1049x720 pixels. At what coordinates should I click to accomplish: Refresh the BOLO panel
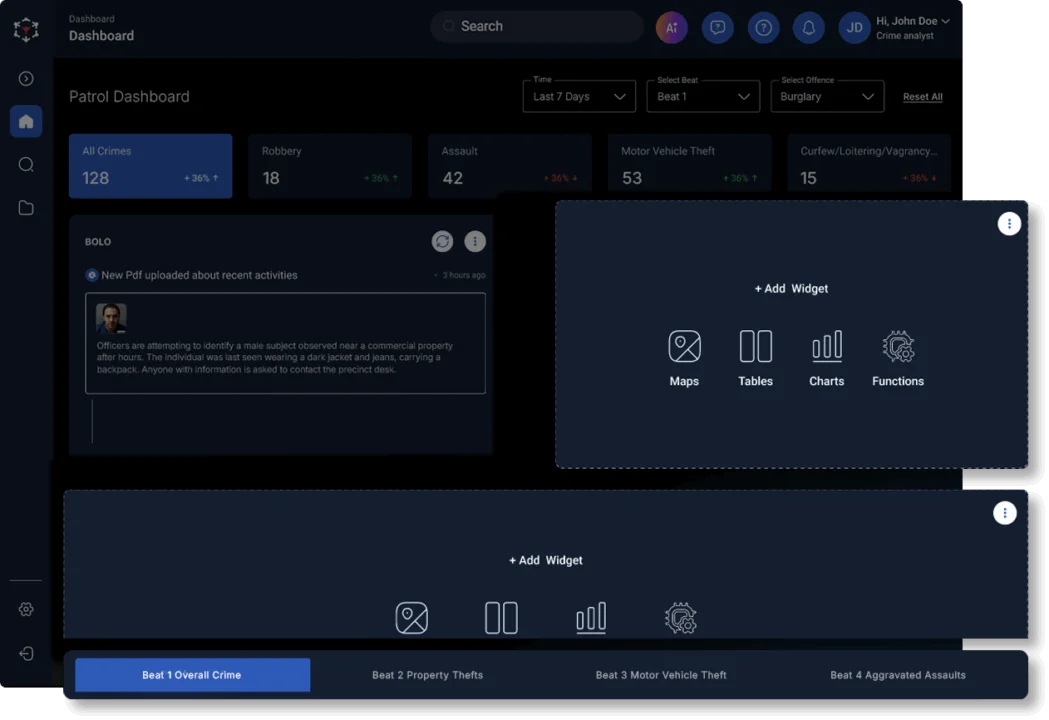[442, 241]
